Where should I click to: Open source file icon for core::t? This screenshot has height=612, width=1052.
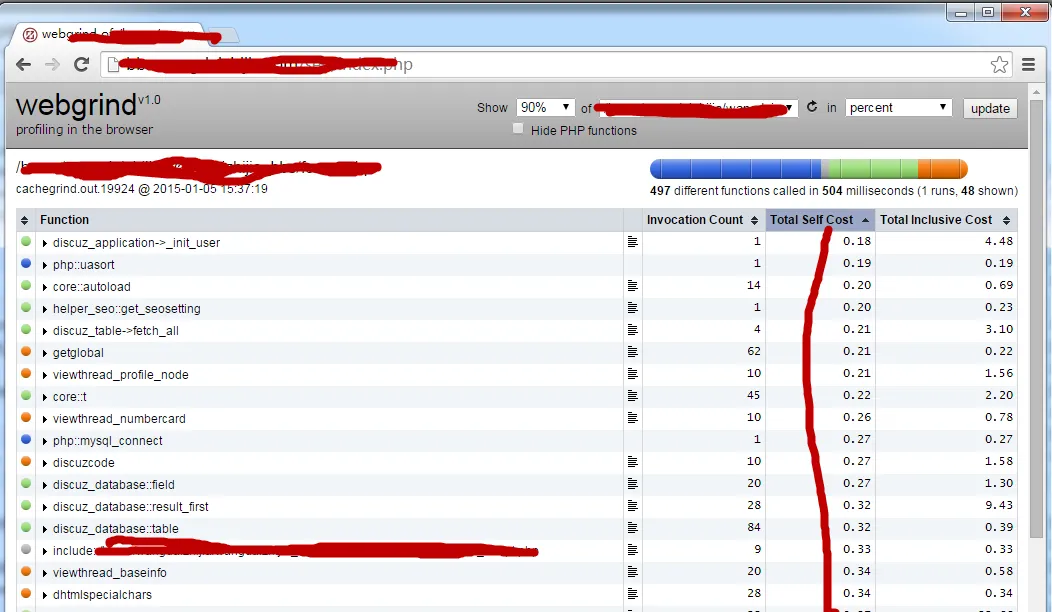point(632,396)
